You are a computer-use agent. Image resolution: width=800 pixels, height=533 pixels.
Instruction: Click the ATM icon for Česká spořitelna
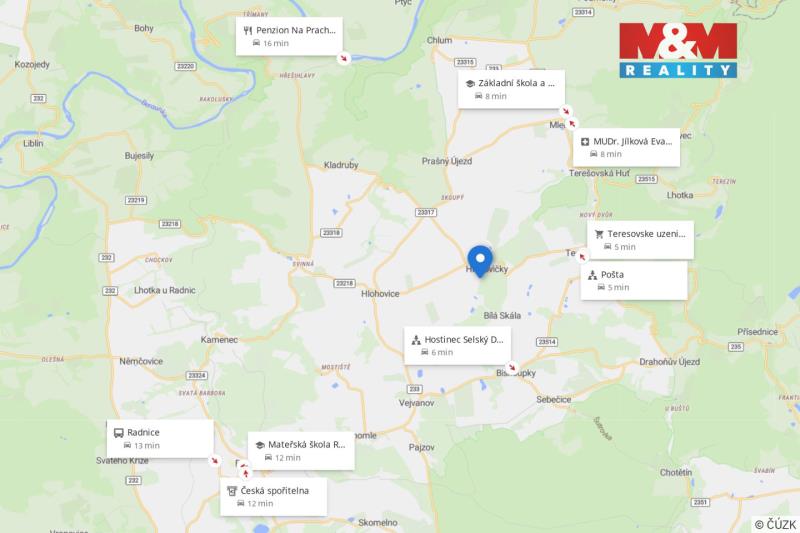tap(232, 491)
